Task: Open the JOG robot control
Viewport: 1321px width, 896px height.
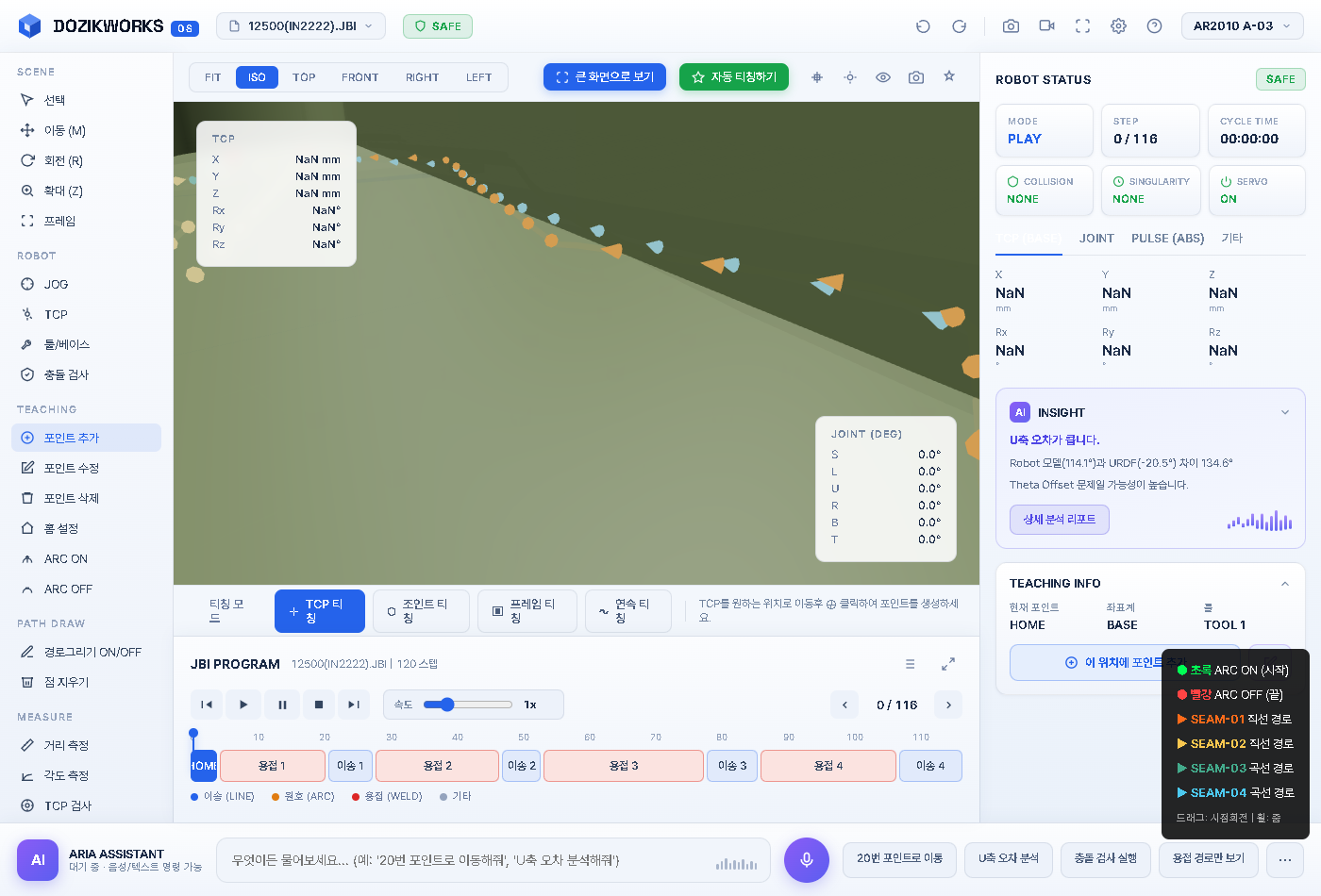Action: click(x=86, y=284)
